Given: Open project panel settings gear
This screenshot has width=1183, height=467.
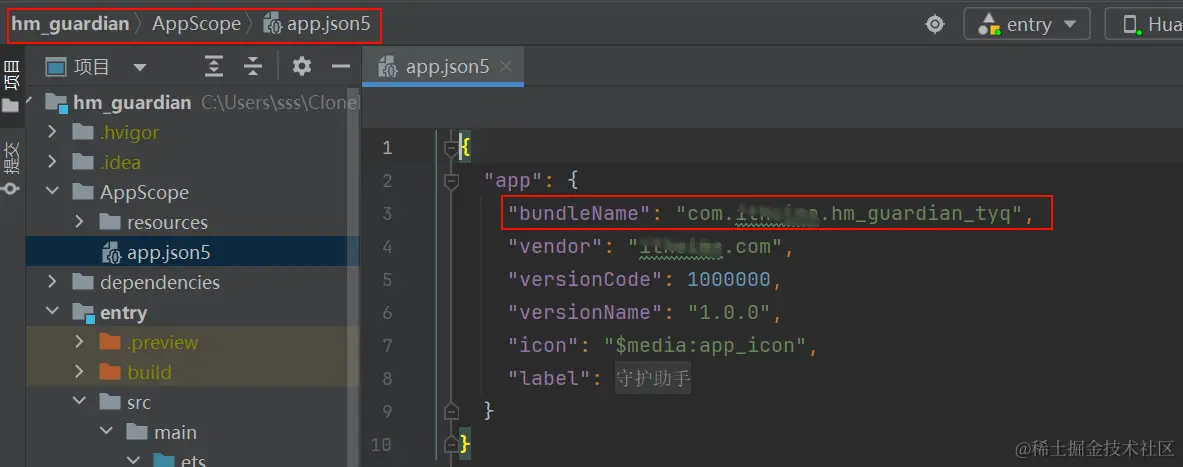Looking at the screenshot, I should [302, 67].
